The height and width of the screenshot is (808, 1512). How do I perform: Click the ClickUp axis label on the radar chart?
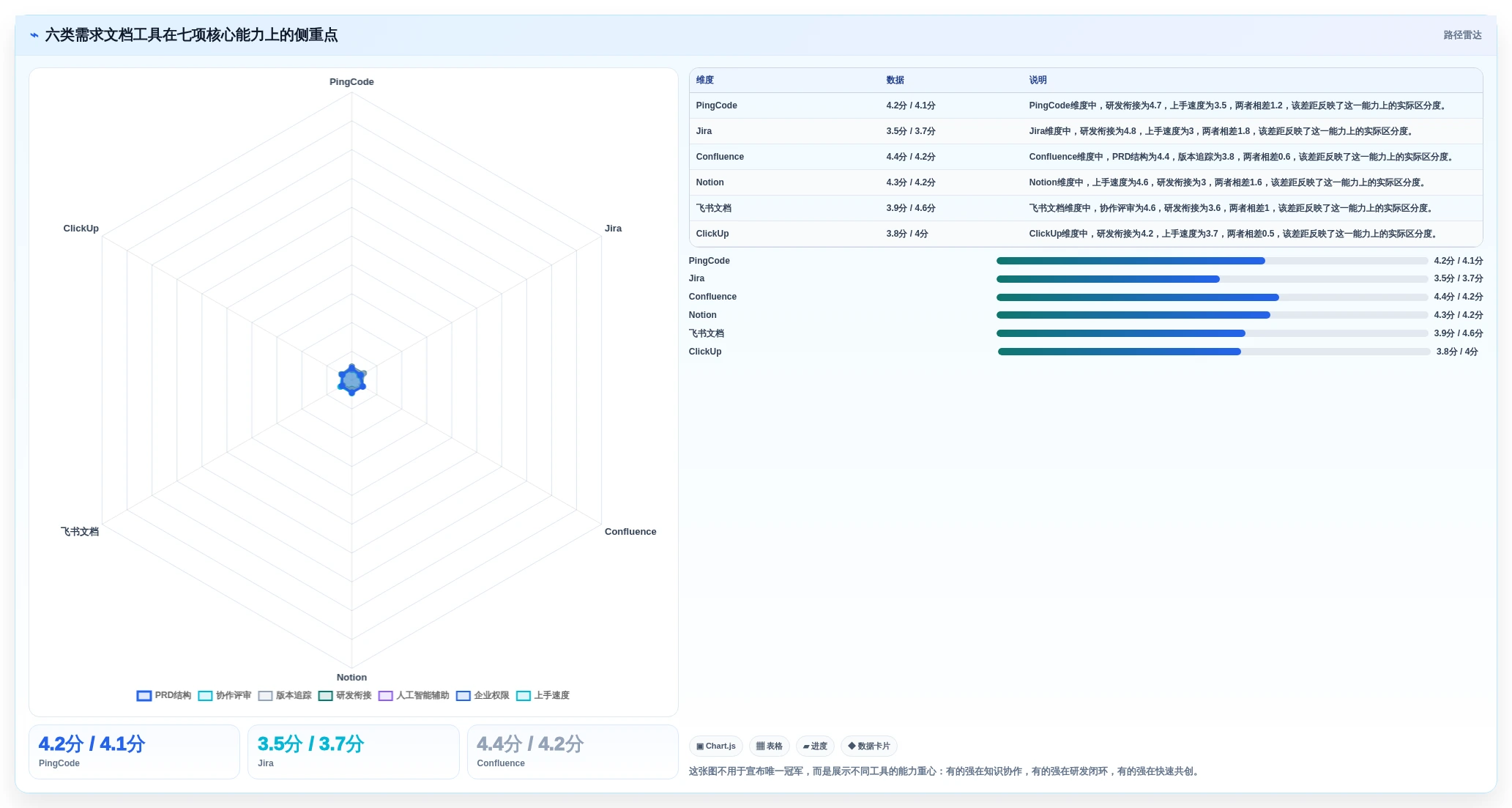[x=81, y=229]
